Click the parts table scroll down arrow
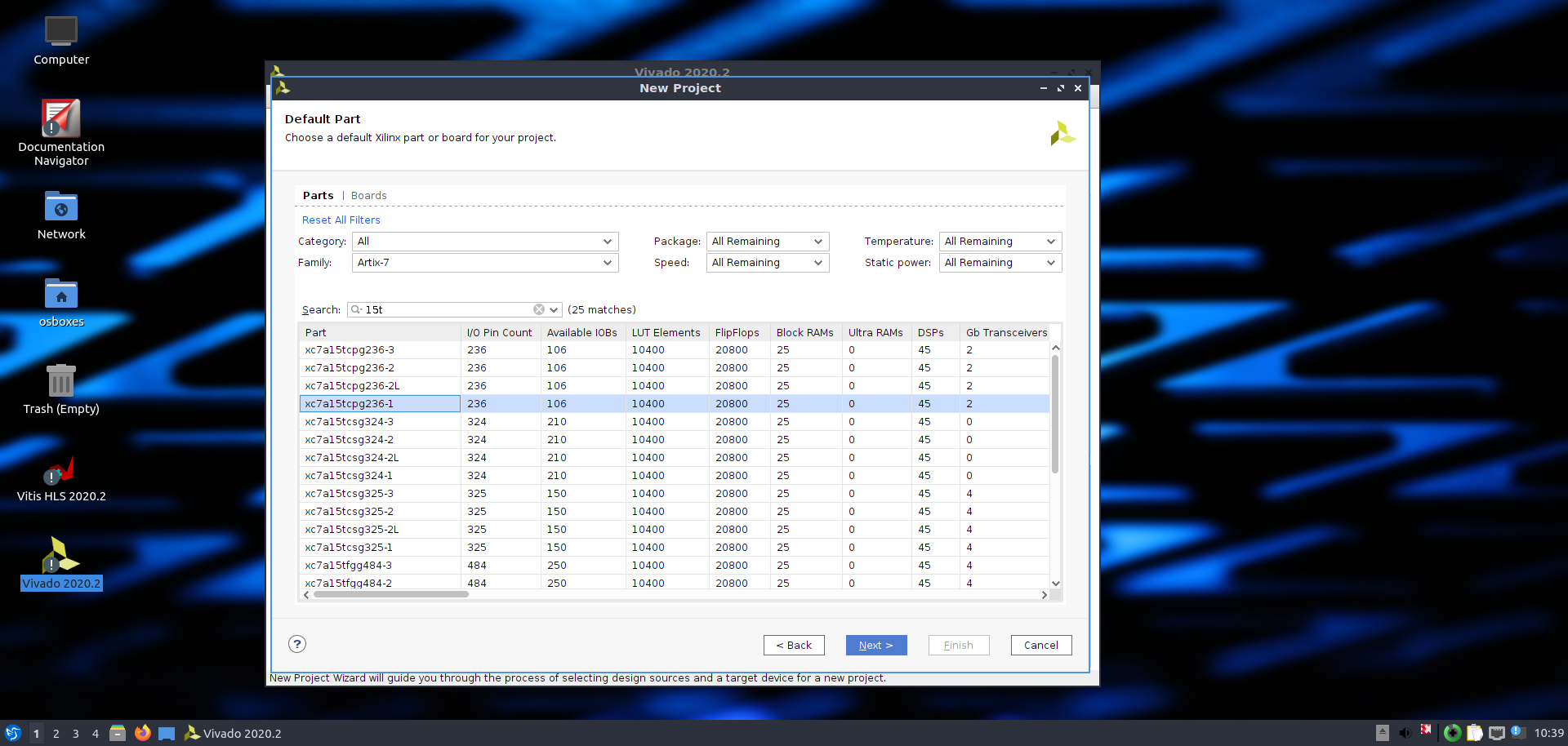This screenshot has height=746, width=1568. coord(1056,583)
